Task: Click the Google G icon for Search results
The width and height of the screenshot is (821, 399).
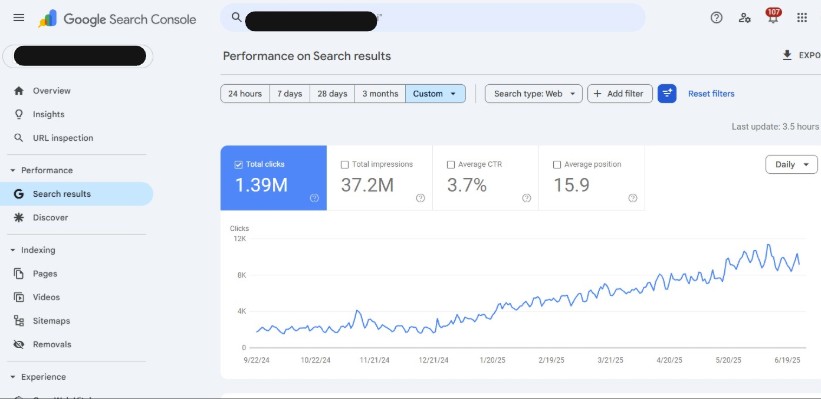Action: (19, 194)
